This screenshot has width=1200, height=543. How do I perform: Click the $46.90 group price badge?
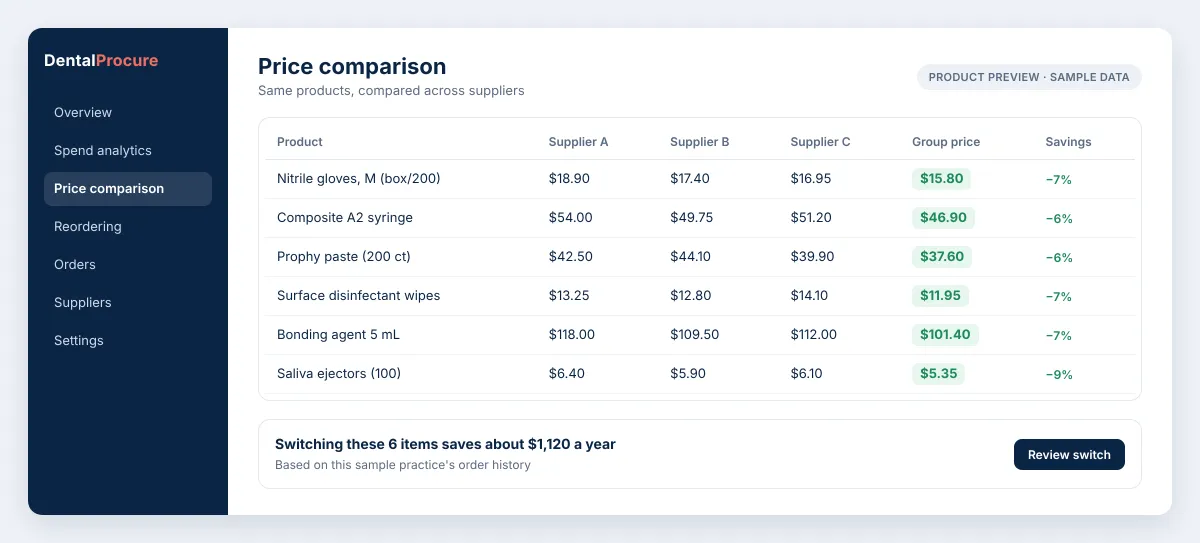tap(943, 218)
